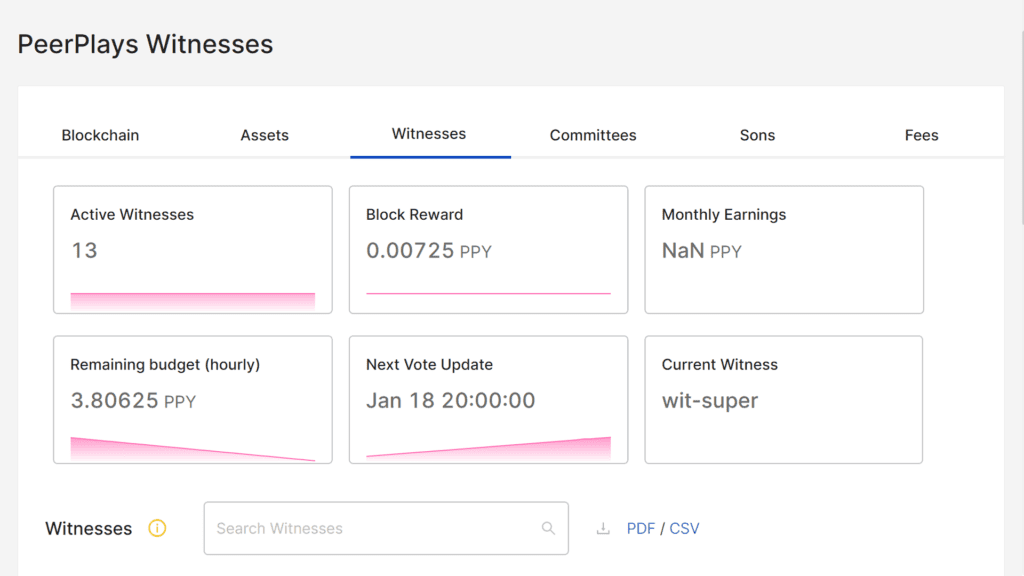Click the PeerPlays Witnesses page heading
Viewport: 1024px width, 576px height.
click(145, 44)
